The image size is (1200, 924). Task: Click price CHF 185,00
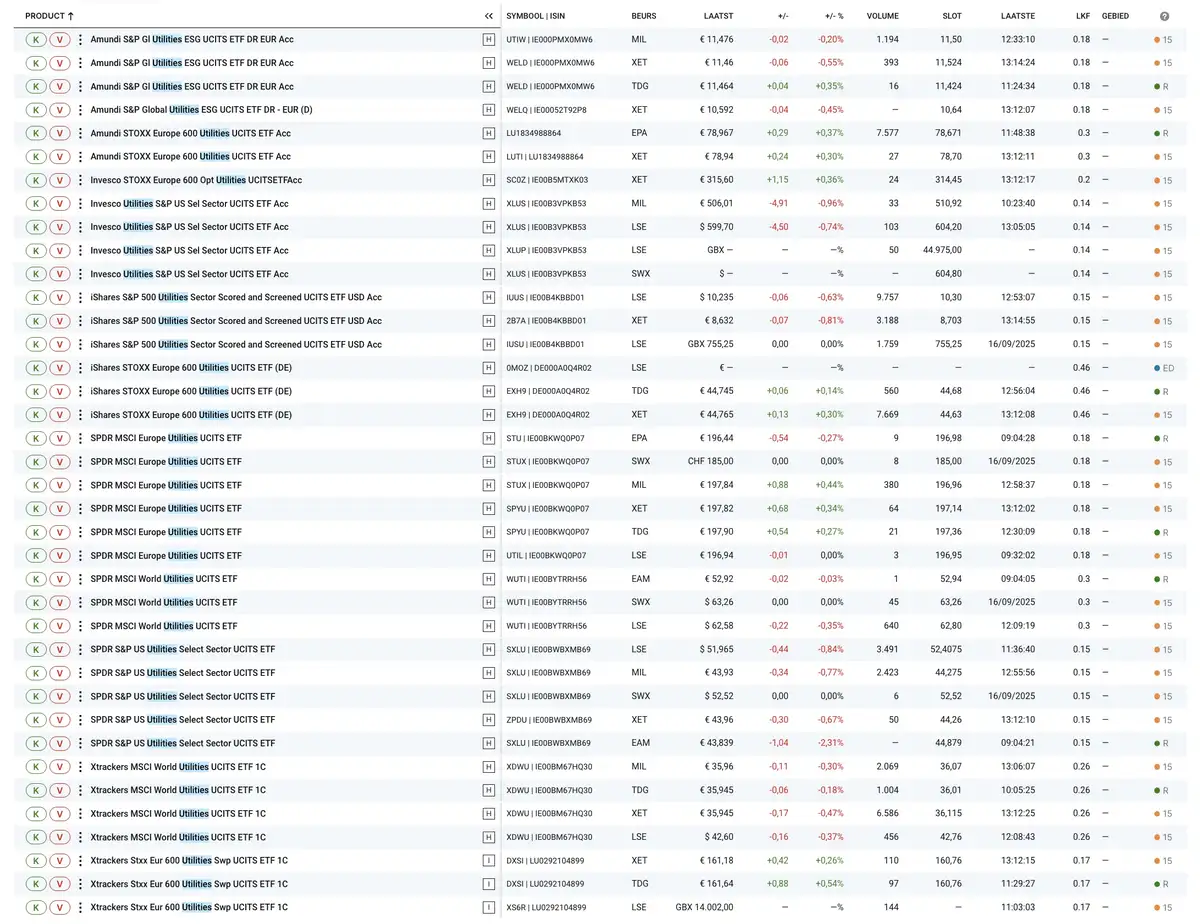[x=711, y=462]
